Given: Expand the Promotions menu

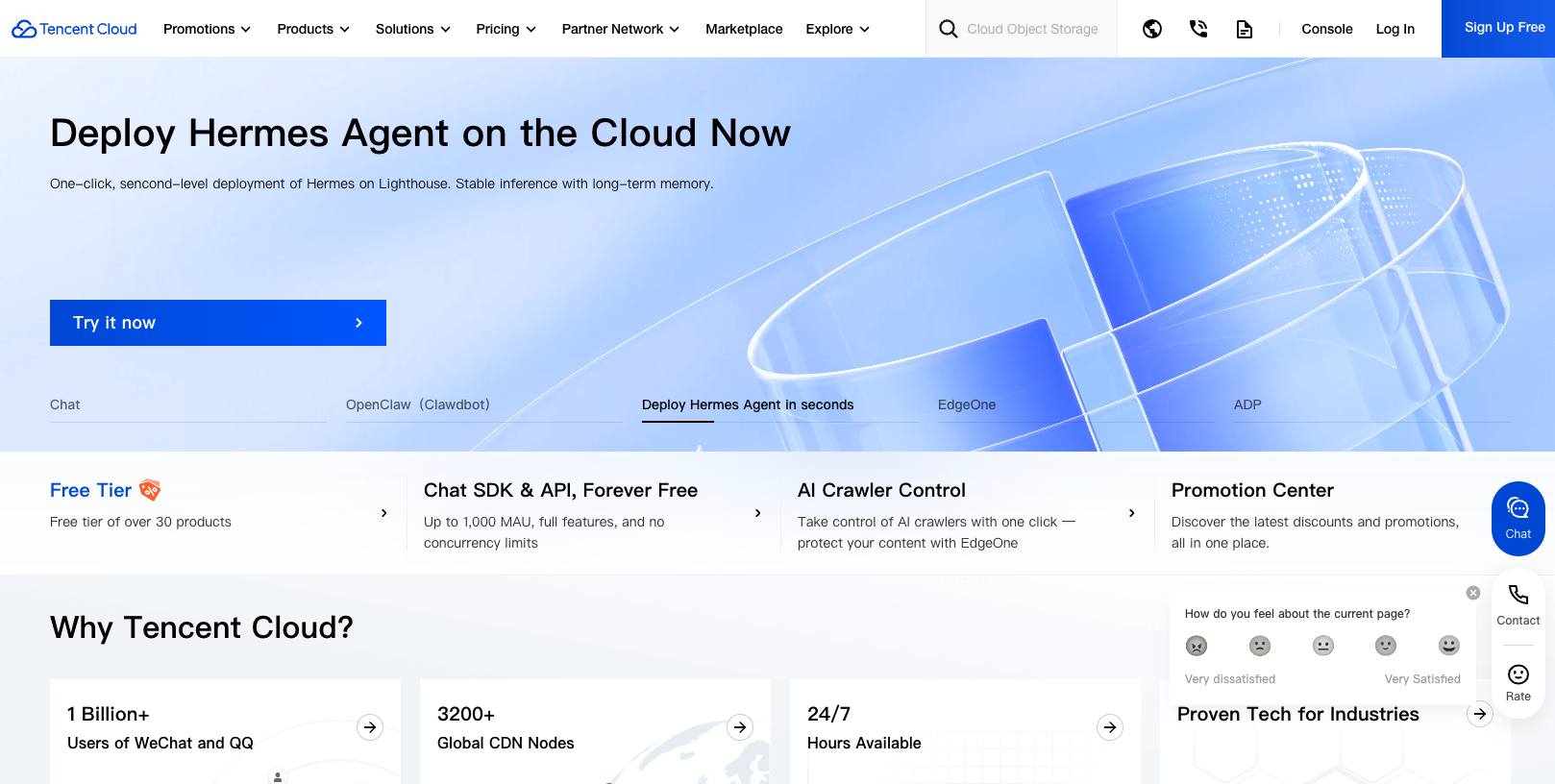Looking at the screenshot, I should 207,29.
